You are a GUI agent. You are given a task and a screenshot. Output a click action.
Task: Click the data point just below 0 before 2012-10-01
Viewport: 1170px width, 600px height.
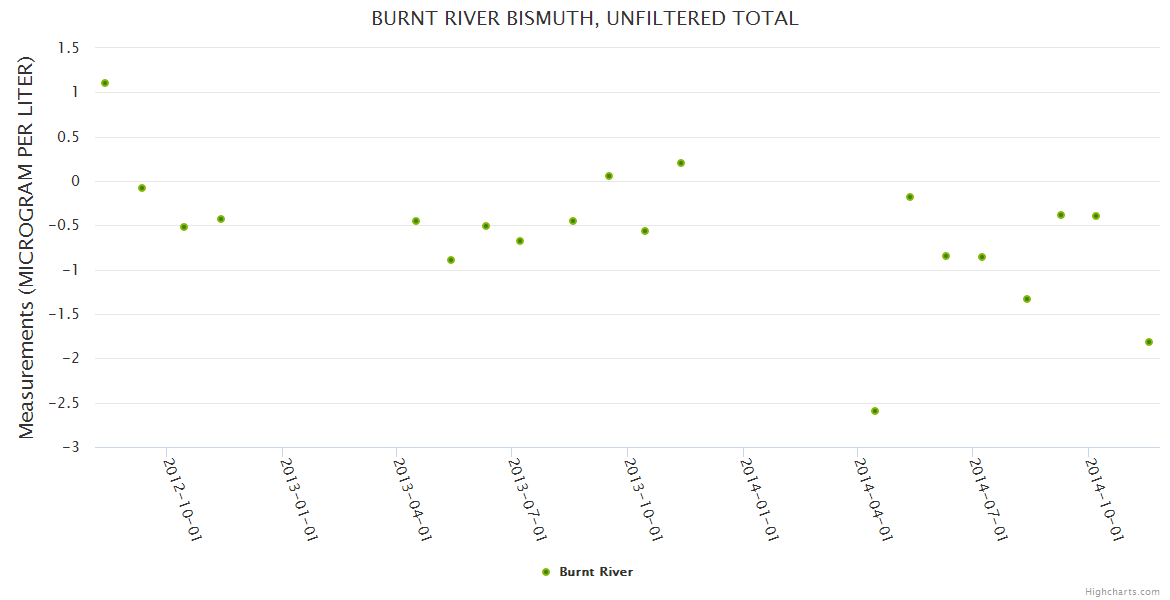(x=142, y=188)
